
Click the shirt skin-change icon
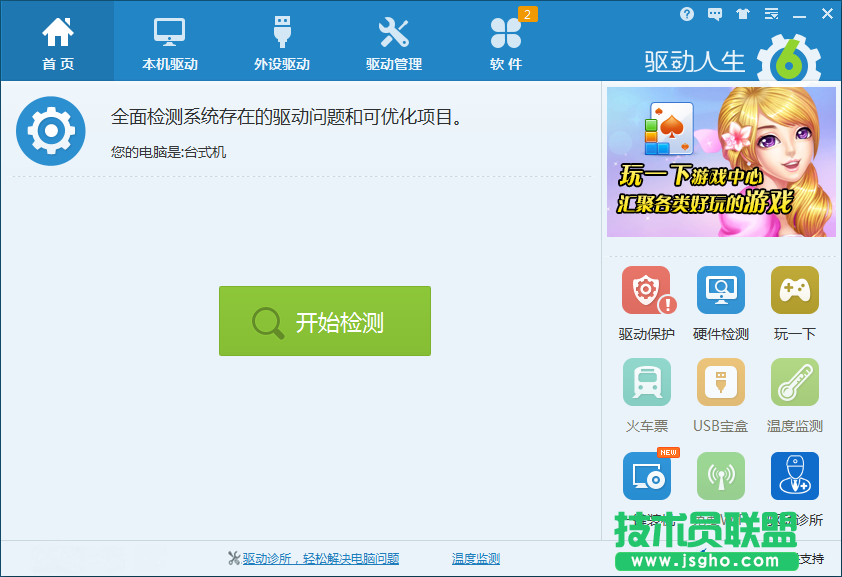(x=743, y=14)
